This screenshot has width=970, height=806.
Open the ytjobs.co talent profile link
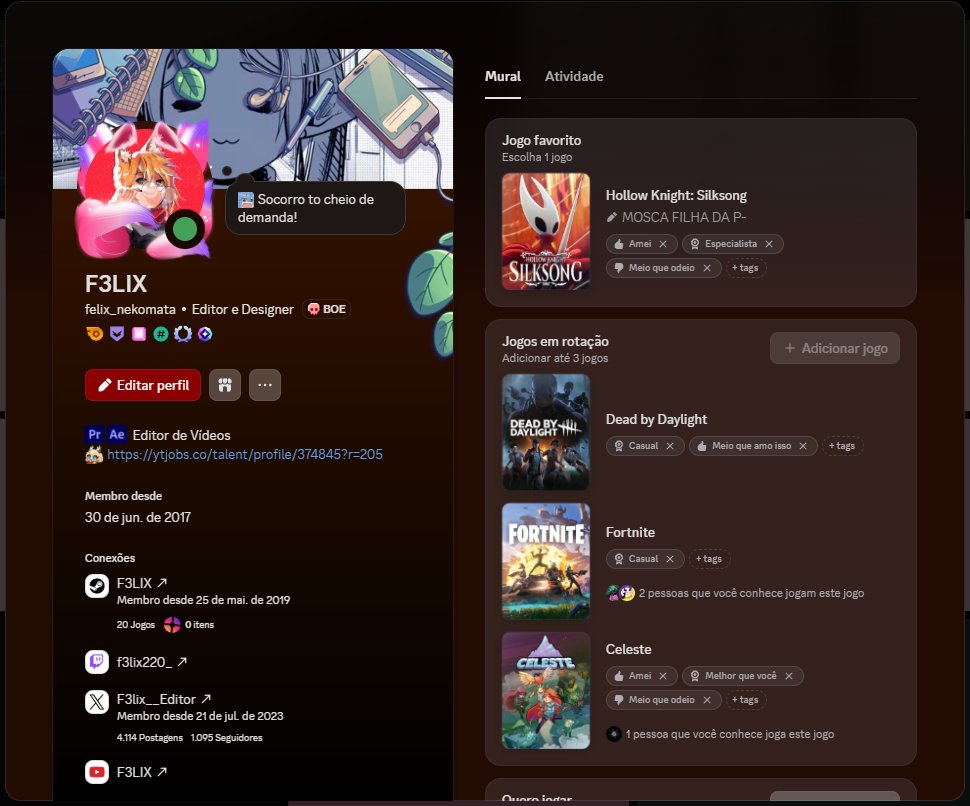pyautogui.click(x=245, y=455)
